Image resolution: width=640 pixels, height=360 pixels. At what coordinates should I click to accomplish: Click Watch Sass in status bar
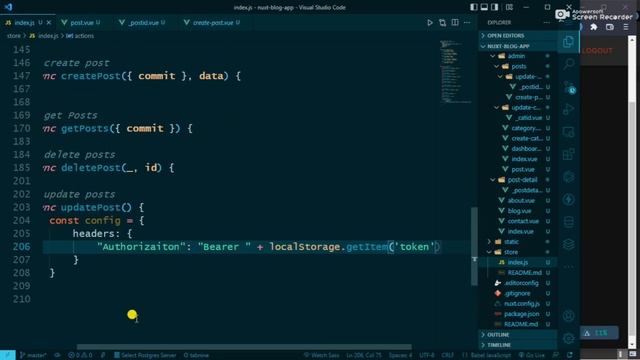(x=321, y=355)
